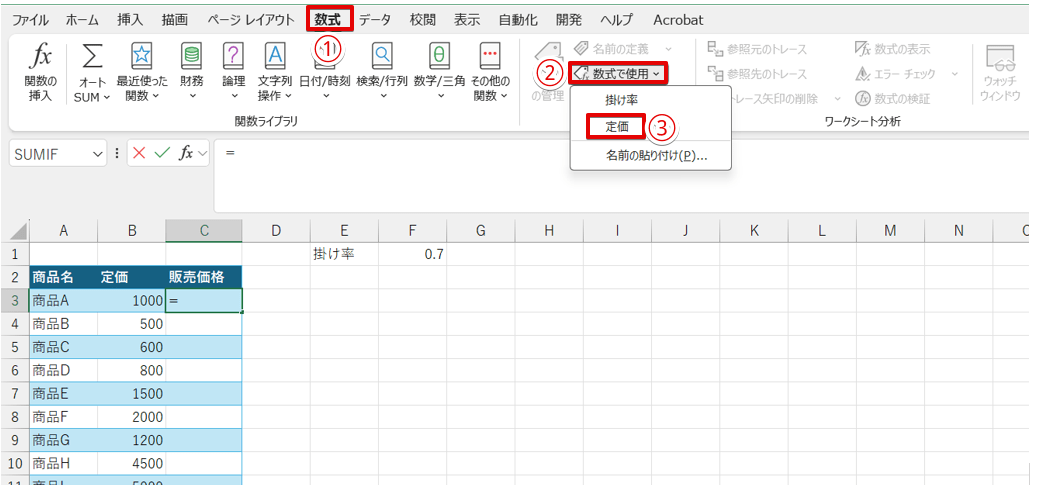Select cell F1 containing 0.7
Viewport: 1037px width, 485px height.
pyautogui.click(x=412, y=253)
